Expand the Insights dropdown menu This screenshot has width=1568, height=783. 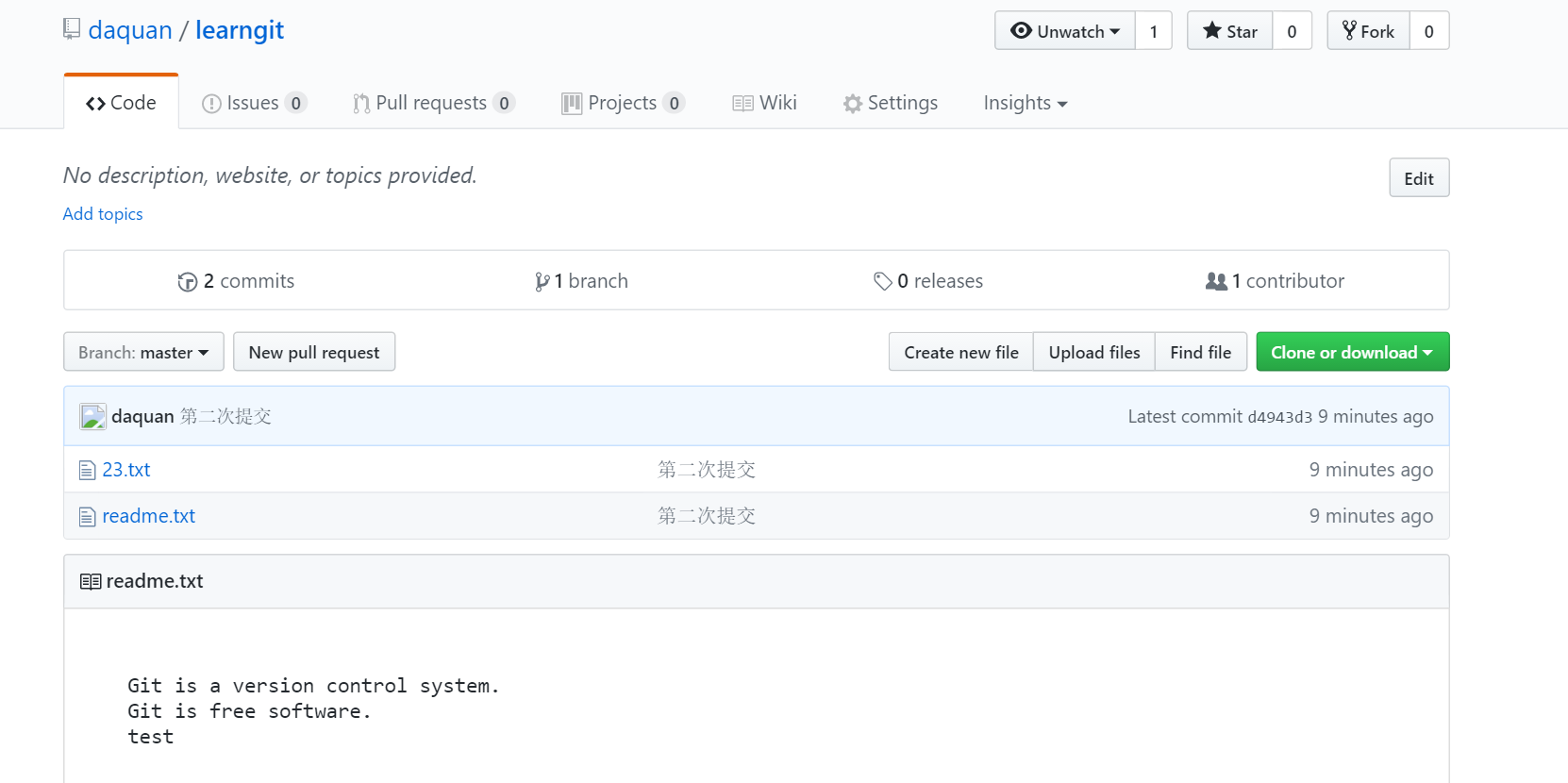click(1026, 103)
